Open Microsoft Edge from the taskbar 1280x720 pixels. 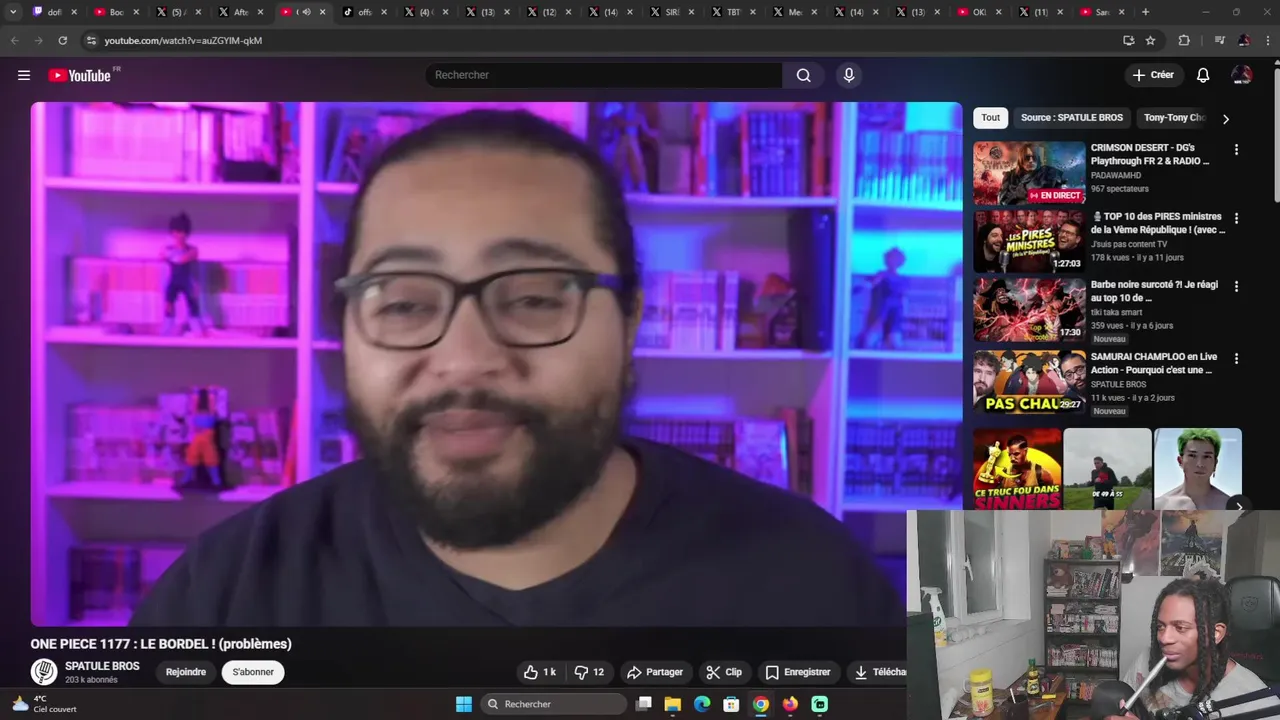702,704
